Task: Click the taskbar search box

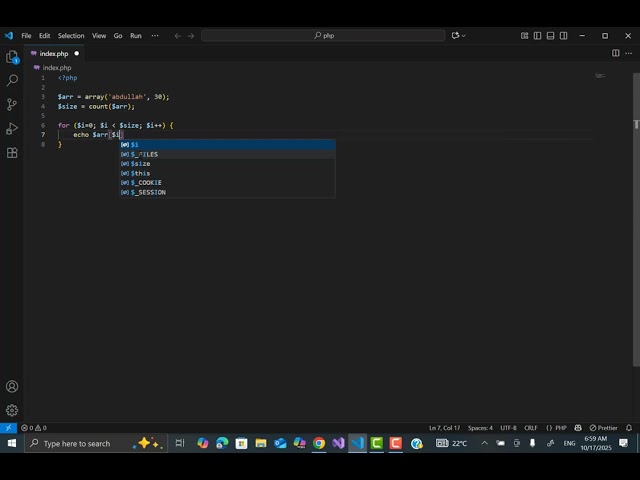Action: [96, 443]
